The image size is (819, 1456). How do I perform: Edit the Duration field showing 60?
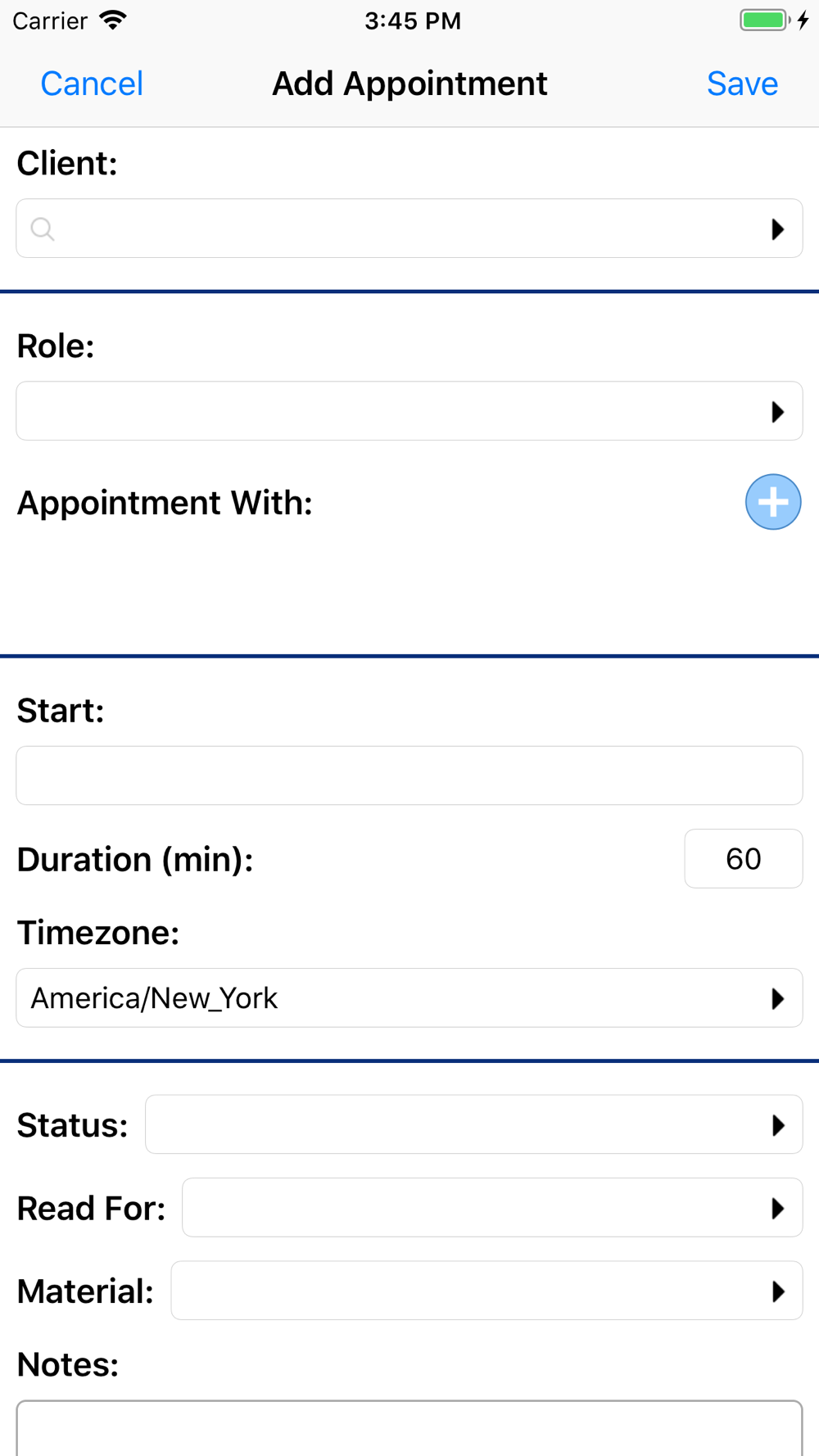pos(743,859)
